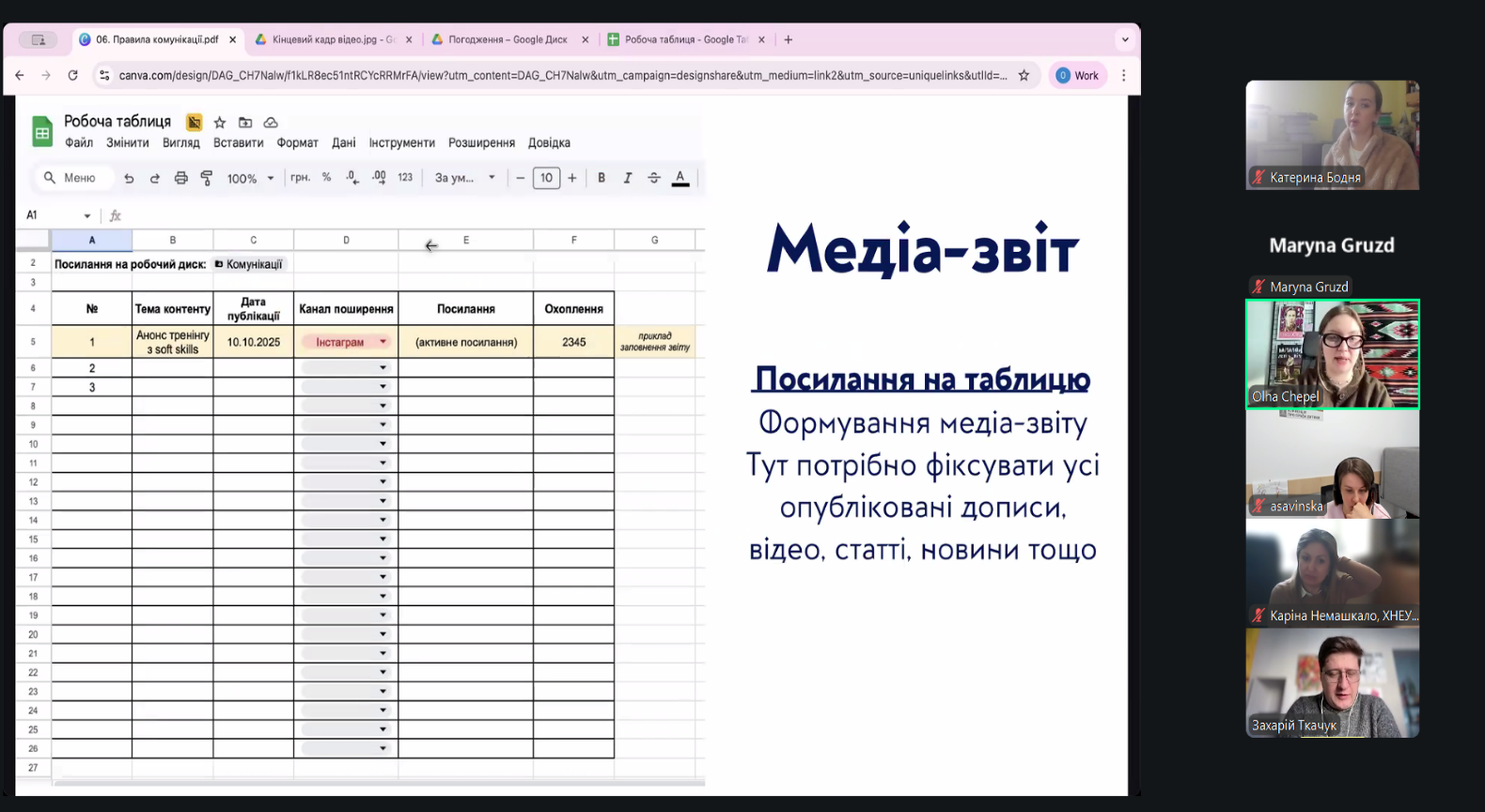Open the Вставити menu
Viewport: 1485px width, 812px height.
(238, 143)
